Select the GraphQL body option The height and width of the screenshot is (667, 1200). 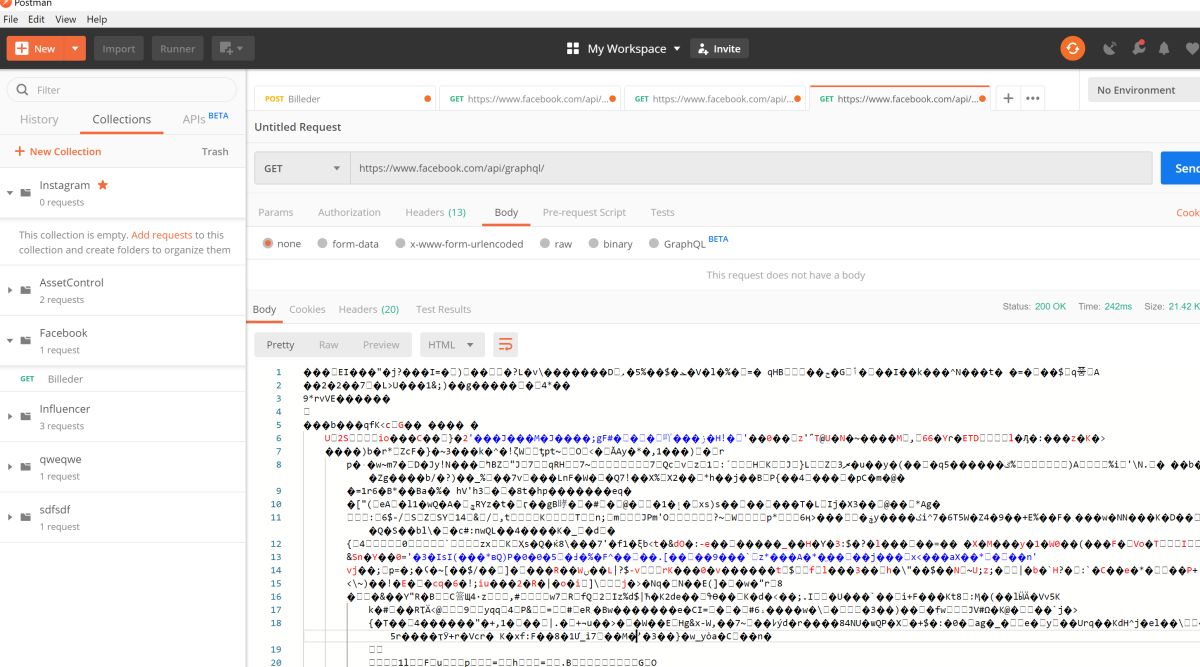coord(653,243)
